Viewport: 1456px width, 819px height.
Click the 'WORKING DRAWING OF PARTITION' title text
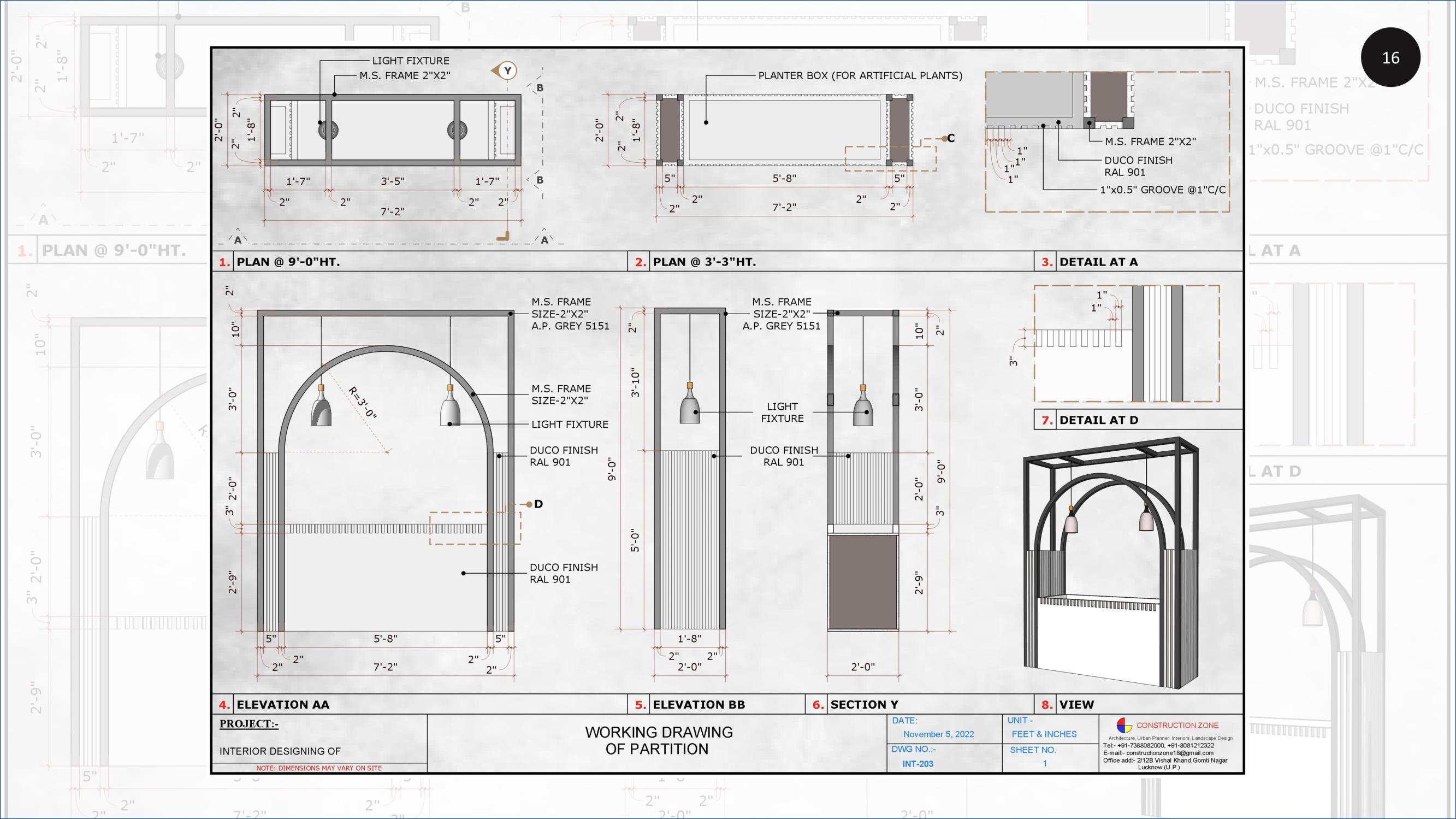point(658,740)
